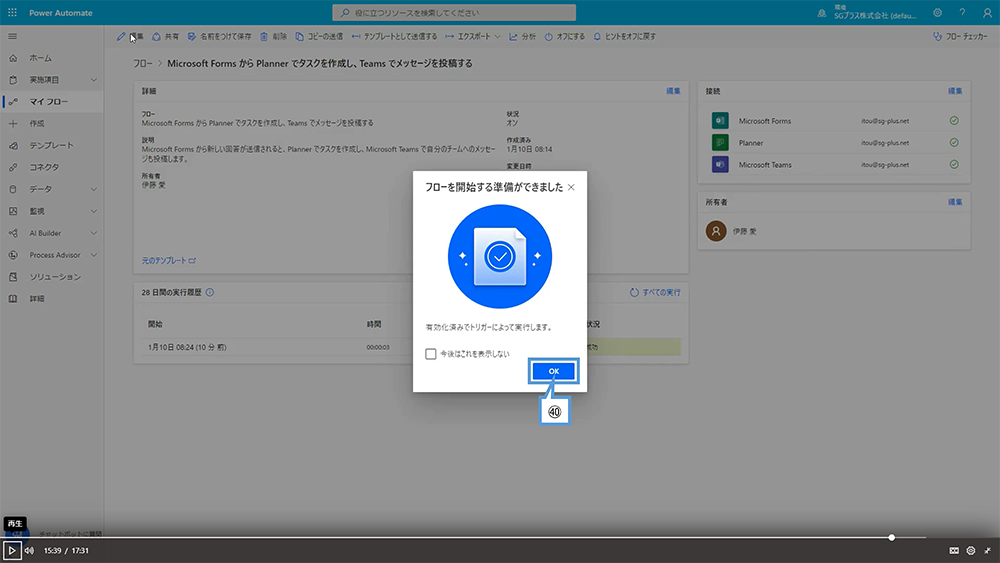
Task: Expand the AI Builder chevron
Action: (x=94, y=233)
